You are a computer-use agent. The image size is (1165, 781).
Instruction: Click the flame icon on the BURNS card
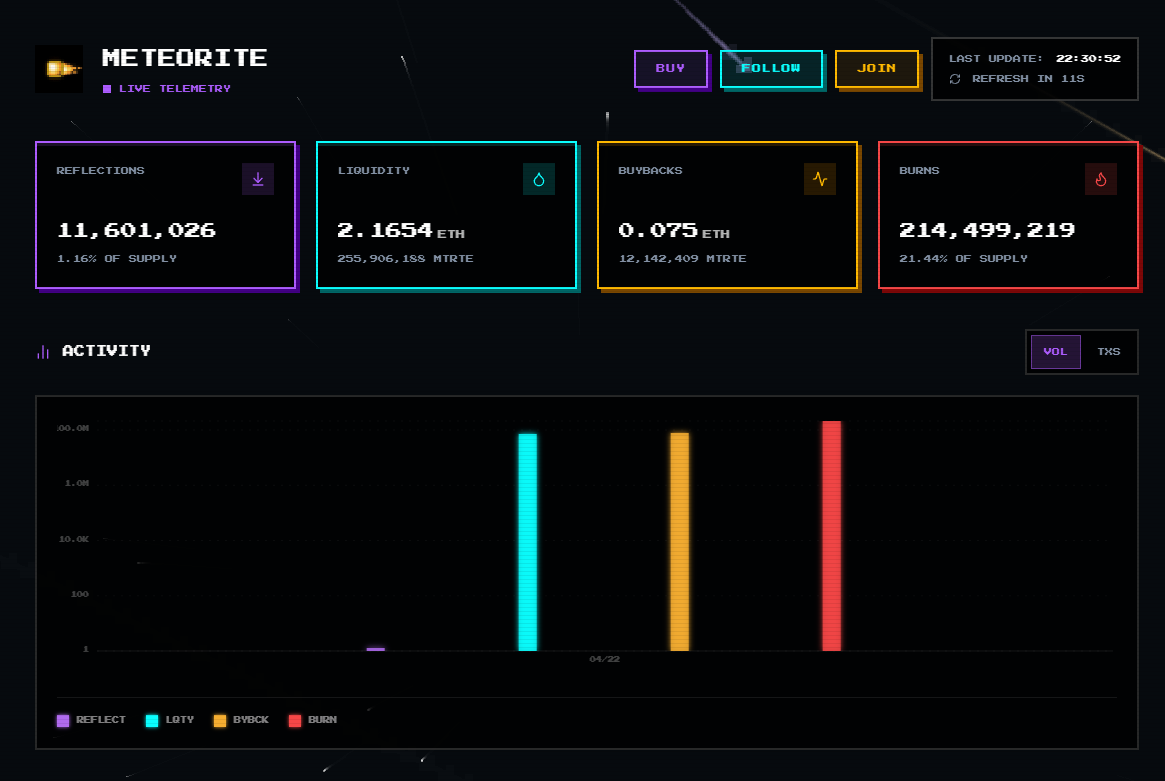(x=1101, y=179)
